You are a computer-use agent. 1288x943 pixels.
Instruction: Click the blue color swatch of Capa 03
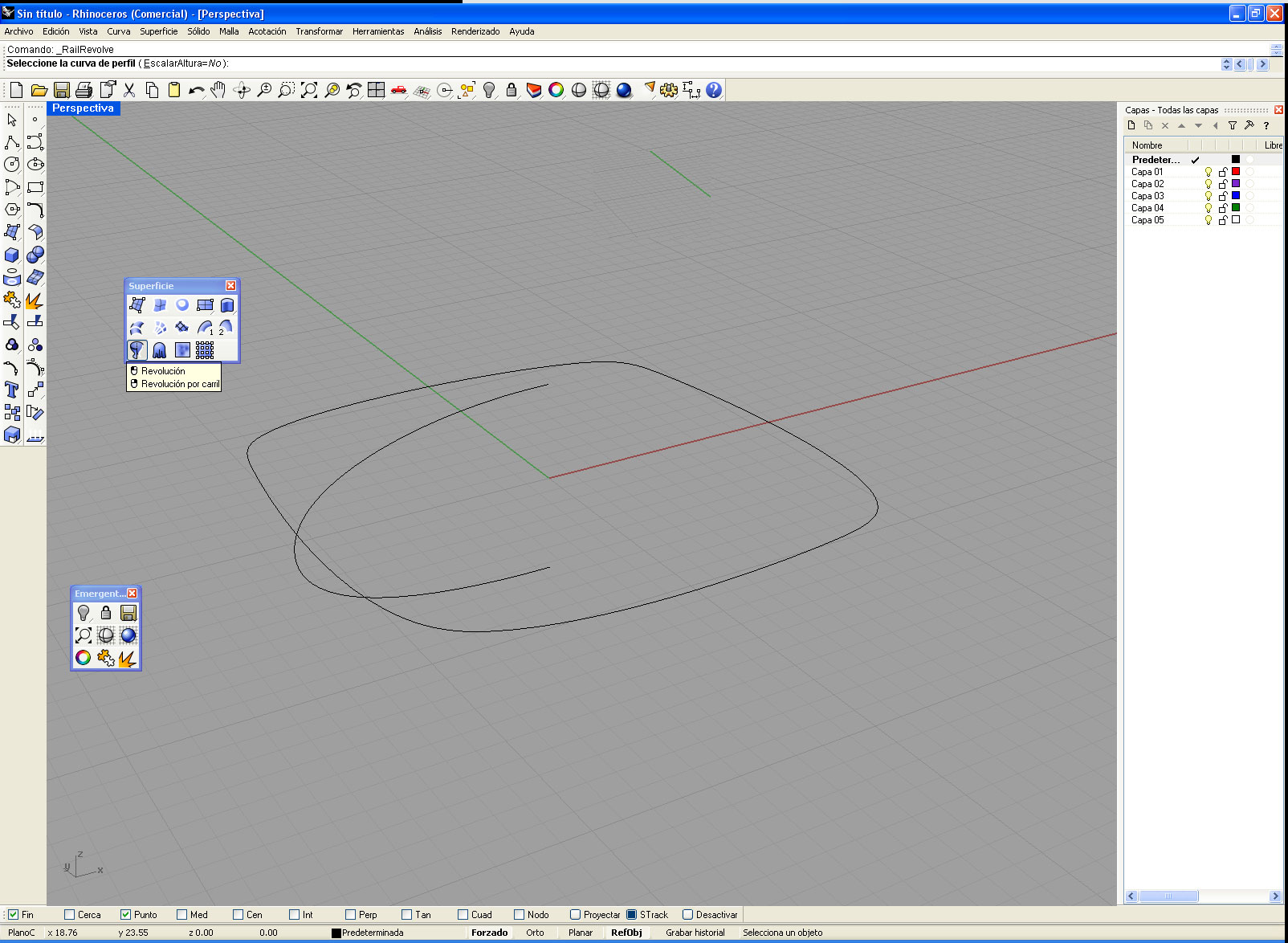coord(1236,196)
